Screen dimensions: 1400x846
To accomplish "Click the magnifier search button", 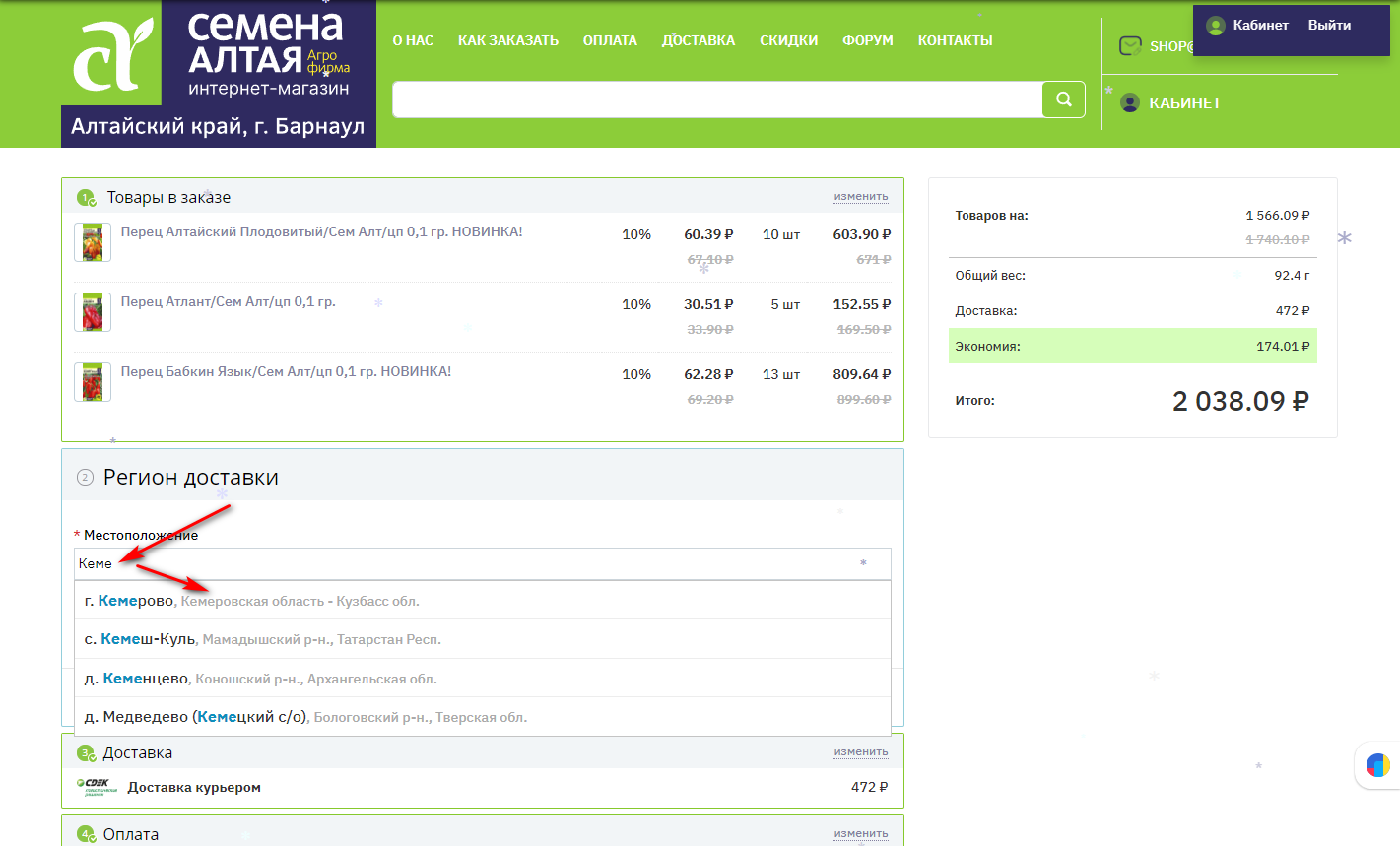I will coord(1063,99).
